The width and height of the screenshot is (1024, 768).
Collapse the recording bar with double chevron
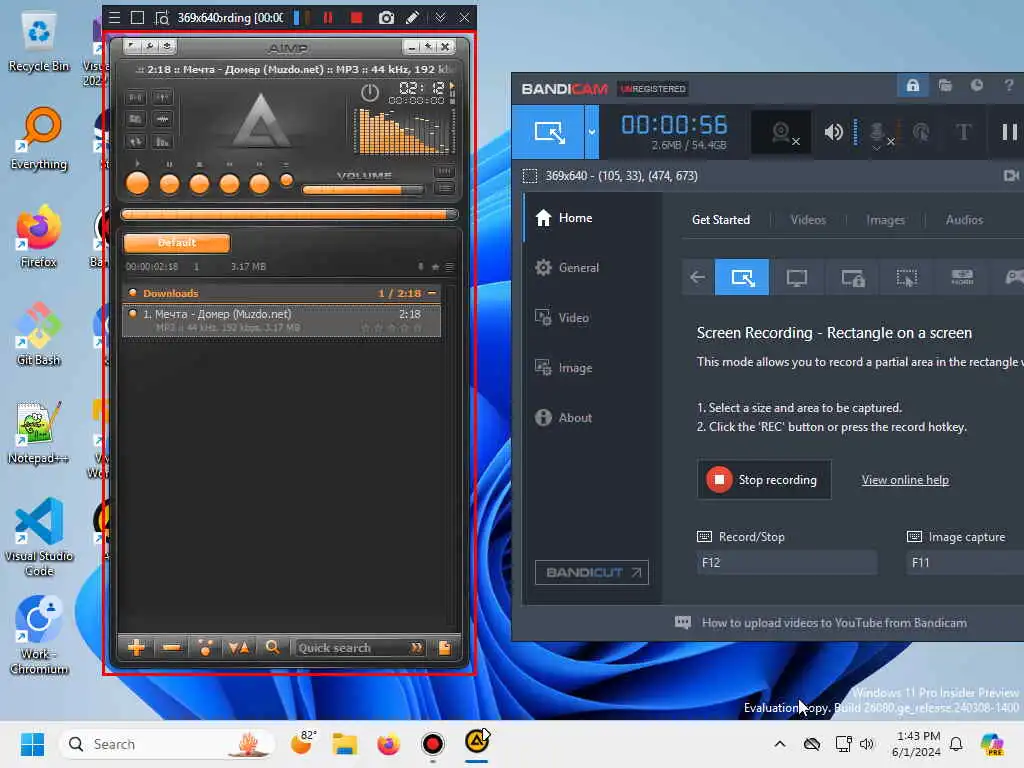point(440,18)
